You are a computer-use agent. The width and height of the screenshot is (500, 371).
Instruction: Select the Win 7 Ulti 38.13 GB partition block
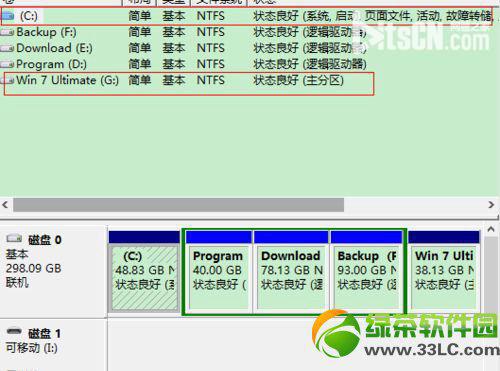(444, 271)
